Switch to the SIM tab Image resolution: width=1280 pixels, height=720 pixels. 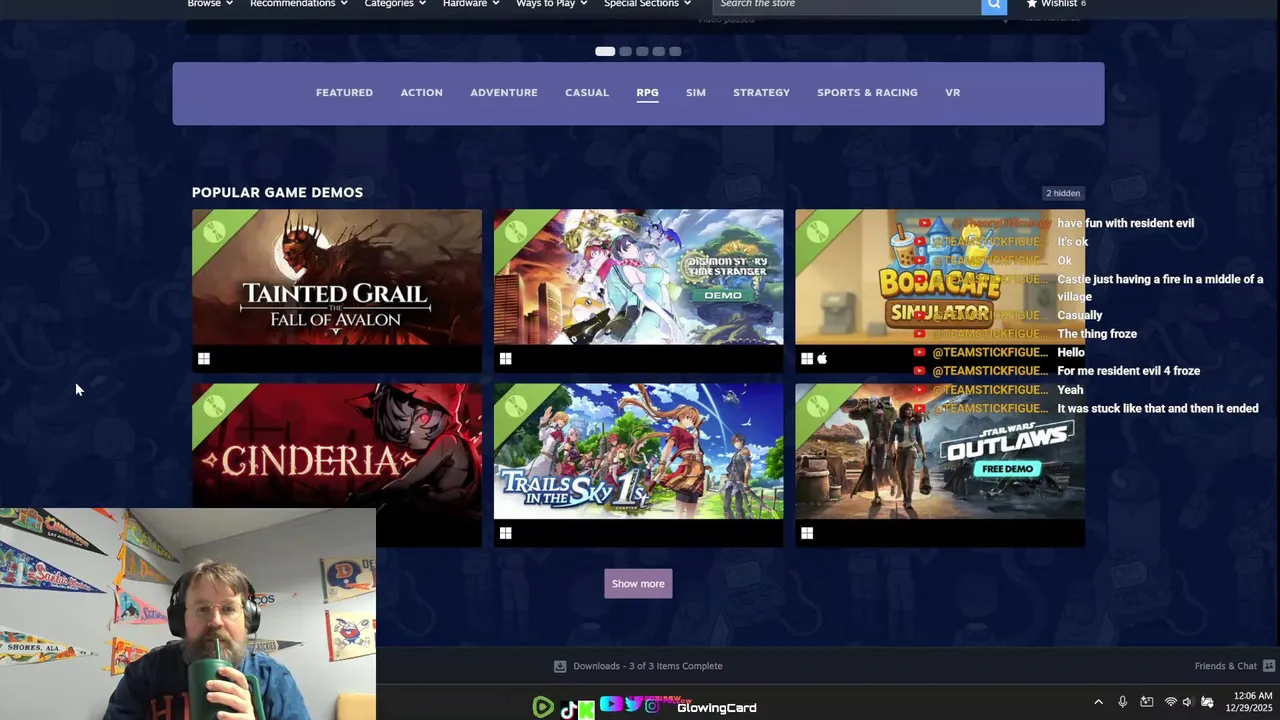click(696, 92)
